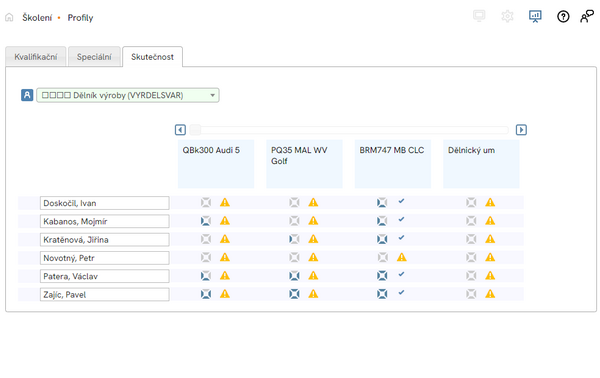Click the Novotný, Petr name field

104,258
